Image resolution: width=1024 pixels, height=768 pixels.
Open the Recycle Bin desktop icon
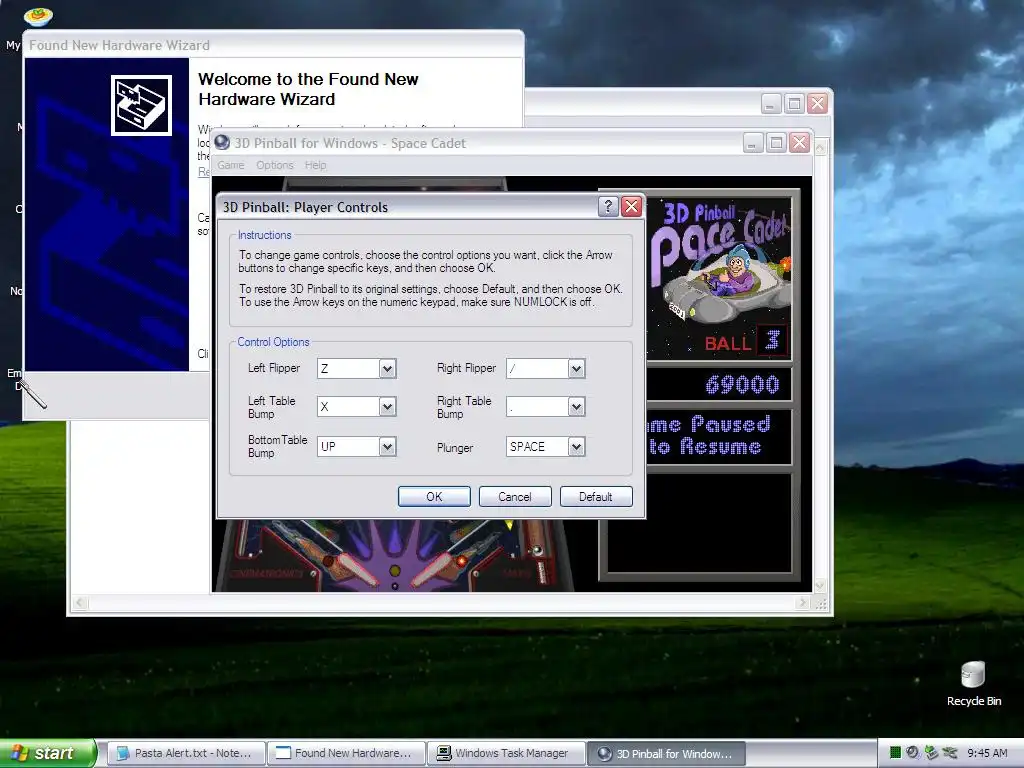973,683
